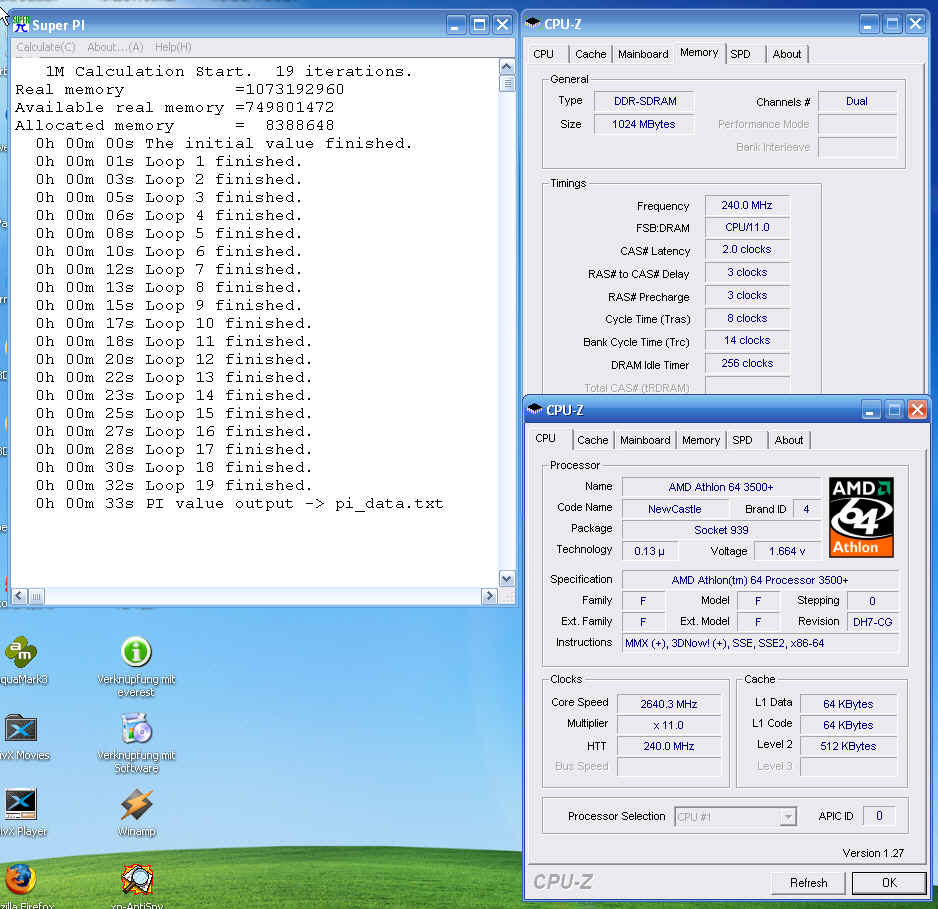Viewport: 938px width, 909px height.
Task: Click the Super PI horizontal scroll thumb
Action: tap(36, 596)
